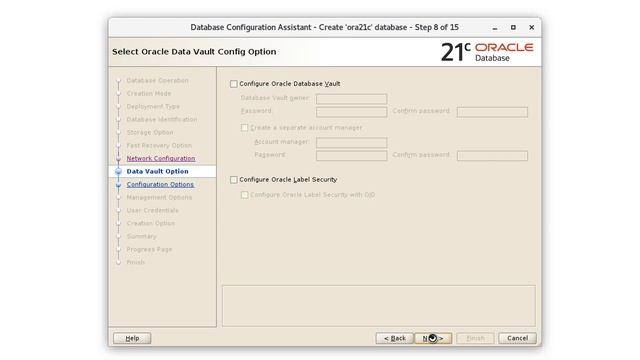
Task: Click the Database Operation step
Action: [158, 80]
